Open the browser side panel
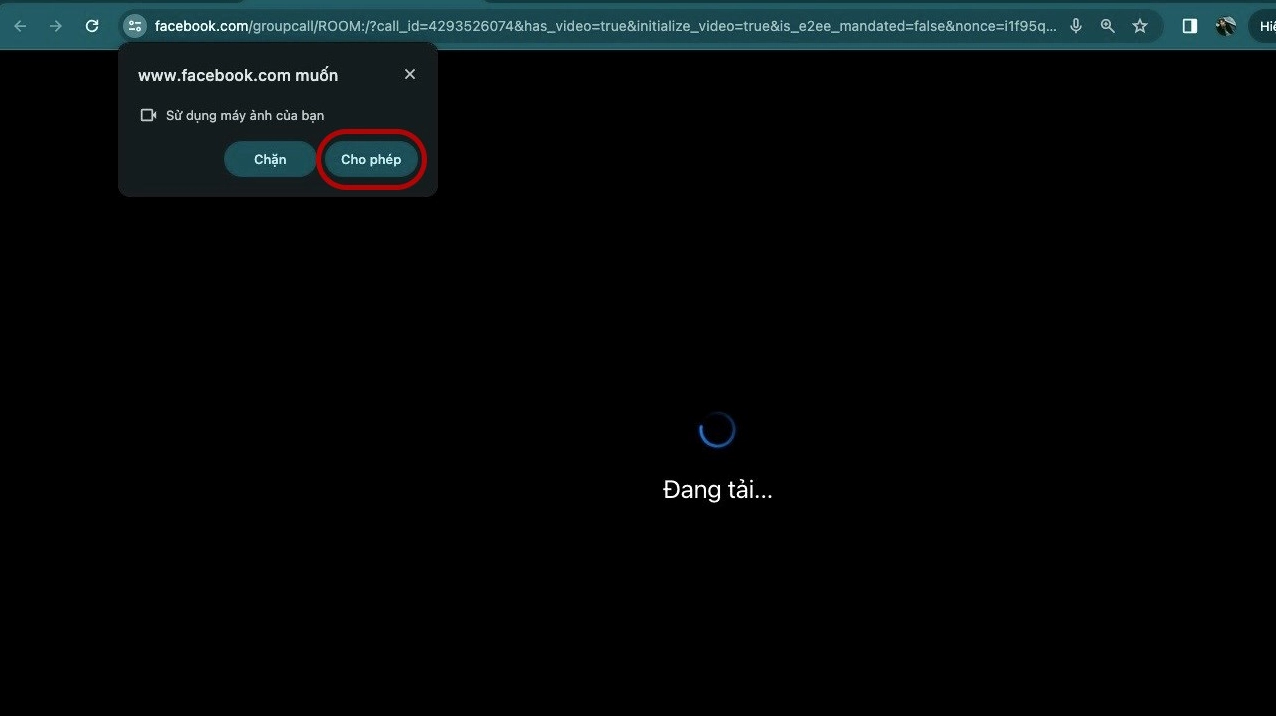This screenshot has height=716, width=1276. coord(1190,26)
